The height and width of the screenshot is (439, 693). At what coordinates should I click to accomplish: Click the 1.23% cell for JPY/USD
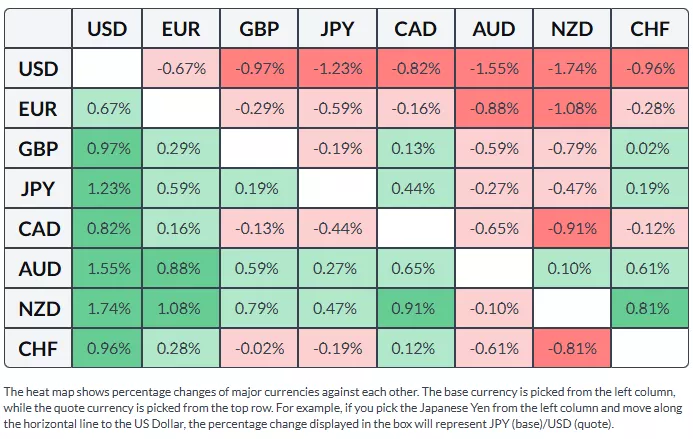click(x=107, y=189)
